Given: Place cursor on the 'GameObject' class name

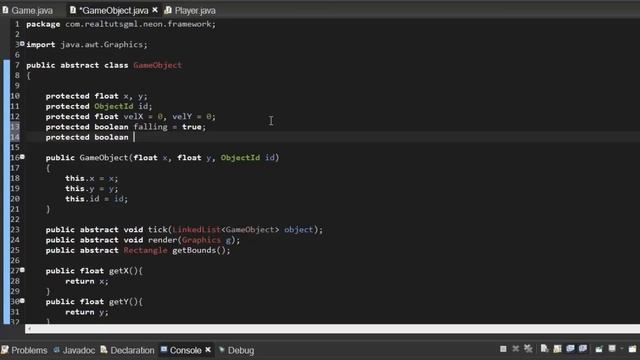Looking at the screenshot, I should point(157,65).
